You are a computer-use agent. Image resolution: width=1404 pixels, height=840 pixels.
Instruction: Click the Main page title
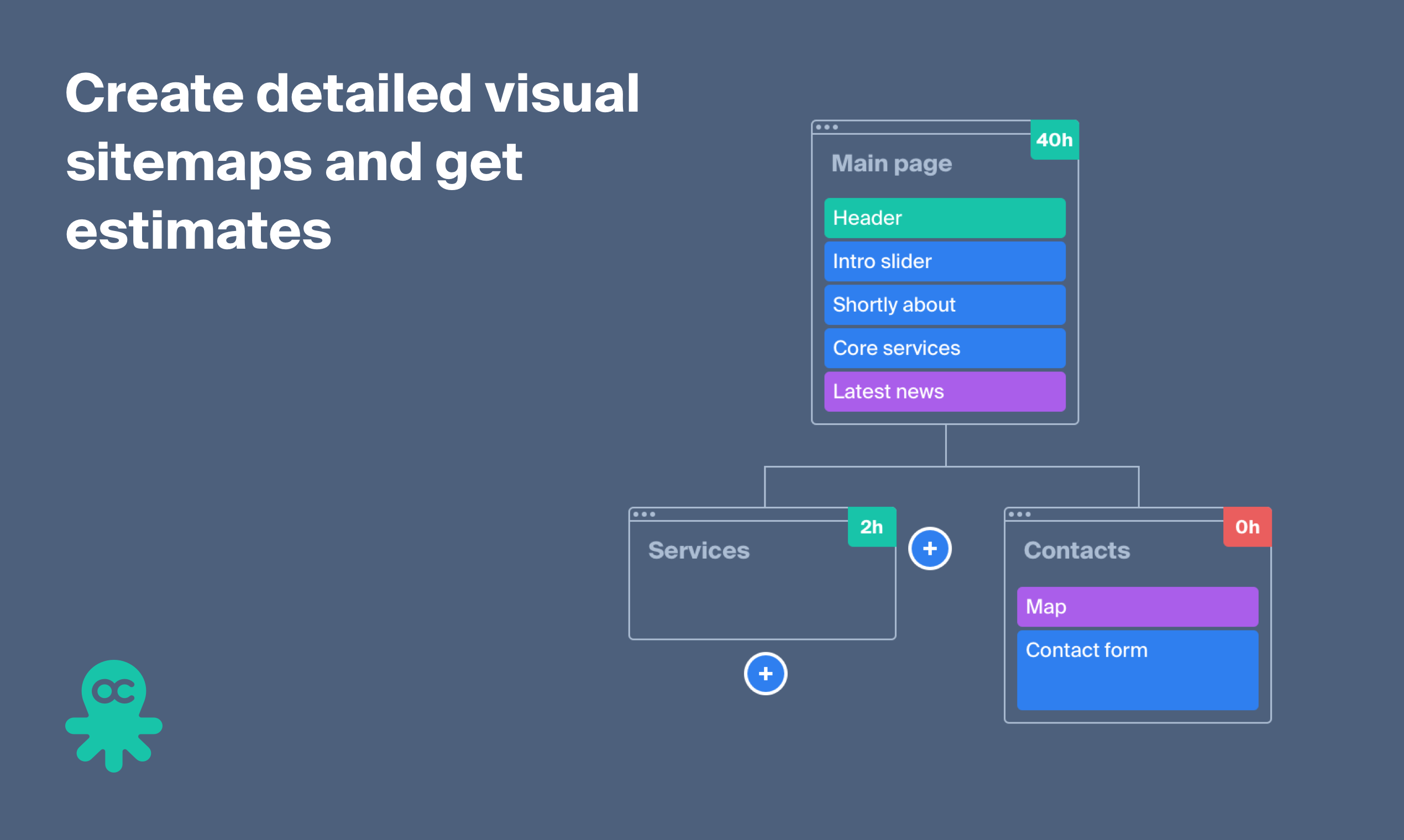[x=891, y=164]
